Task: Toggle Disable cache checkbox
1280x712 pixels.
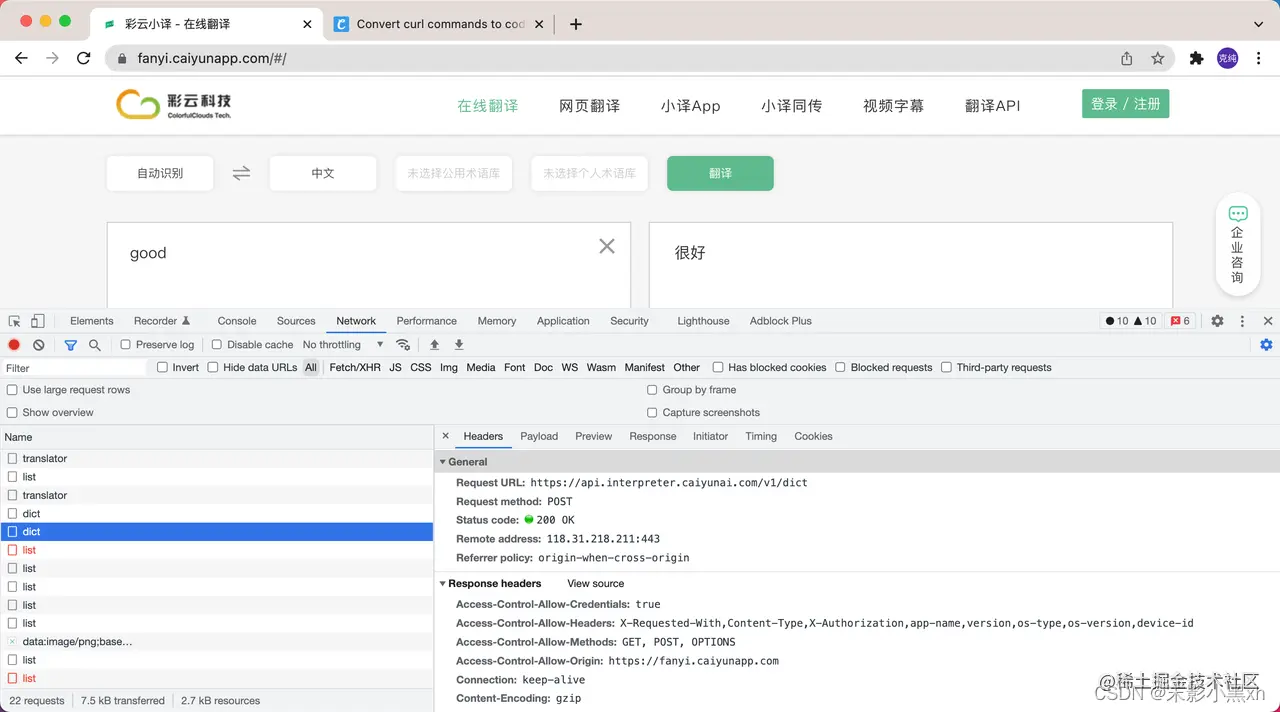Action: pos(217,345)
